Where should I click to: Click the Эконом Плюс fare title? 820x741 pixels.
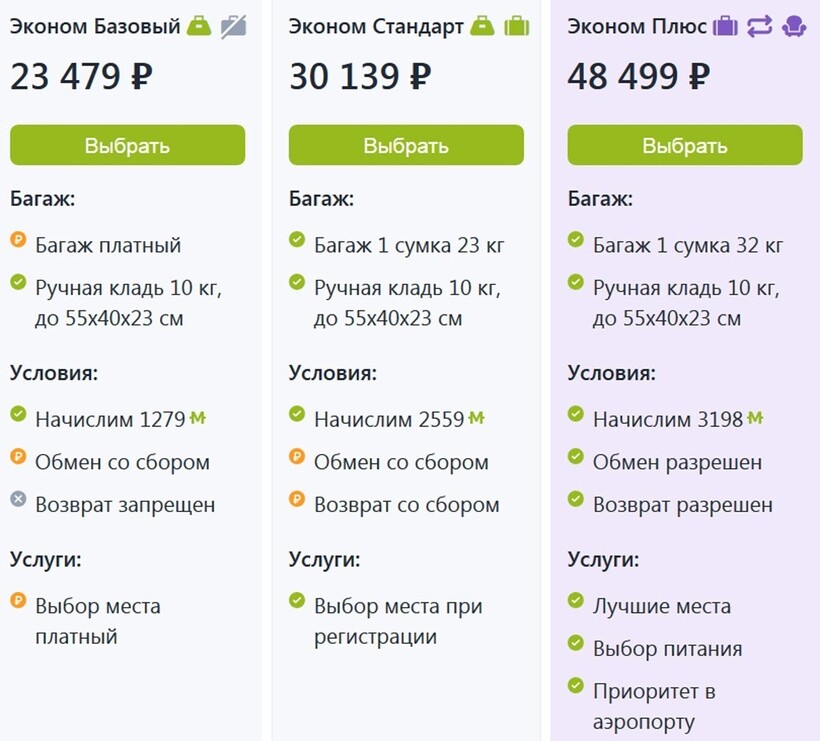point(639,27)
